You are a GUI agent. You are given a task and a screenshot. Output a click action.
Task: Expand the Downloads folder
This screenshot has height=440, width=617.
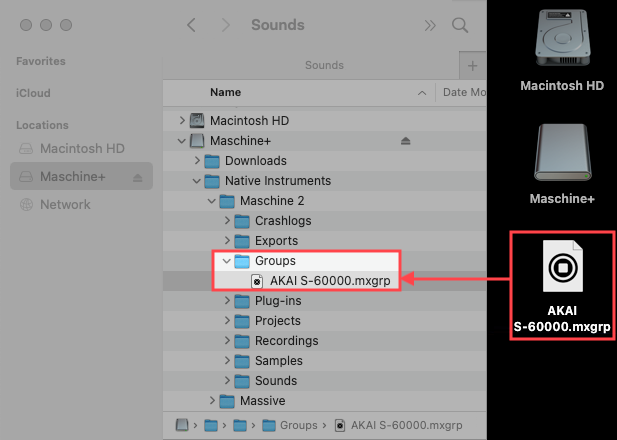point(197,161)
